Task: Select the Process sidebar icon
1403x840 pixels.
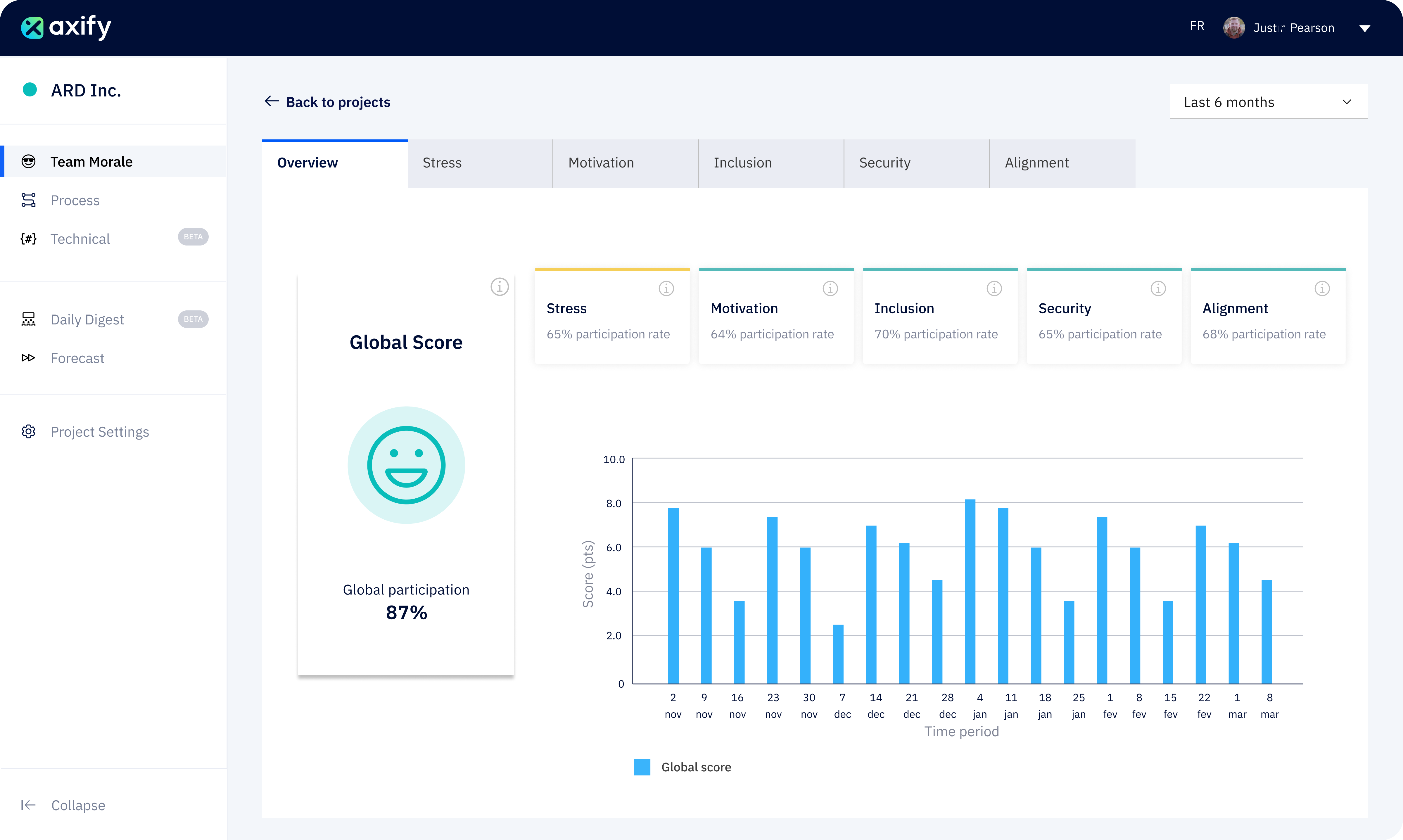Action: tap(29, 200)
